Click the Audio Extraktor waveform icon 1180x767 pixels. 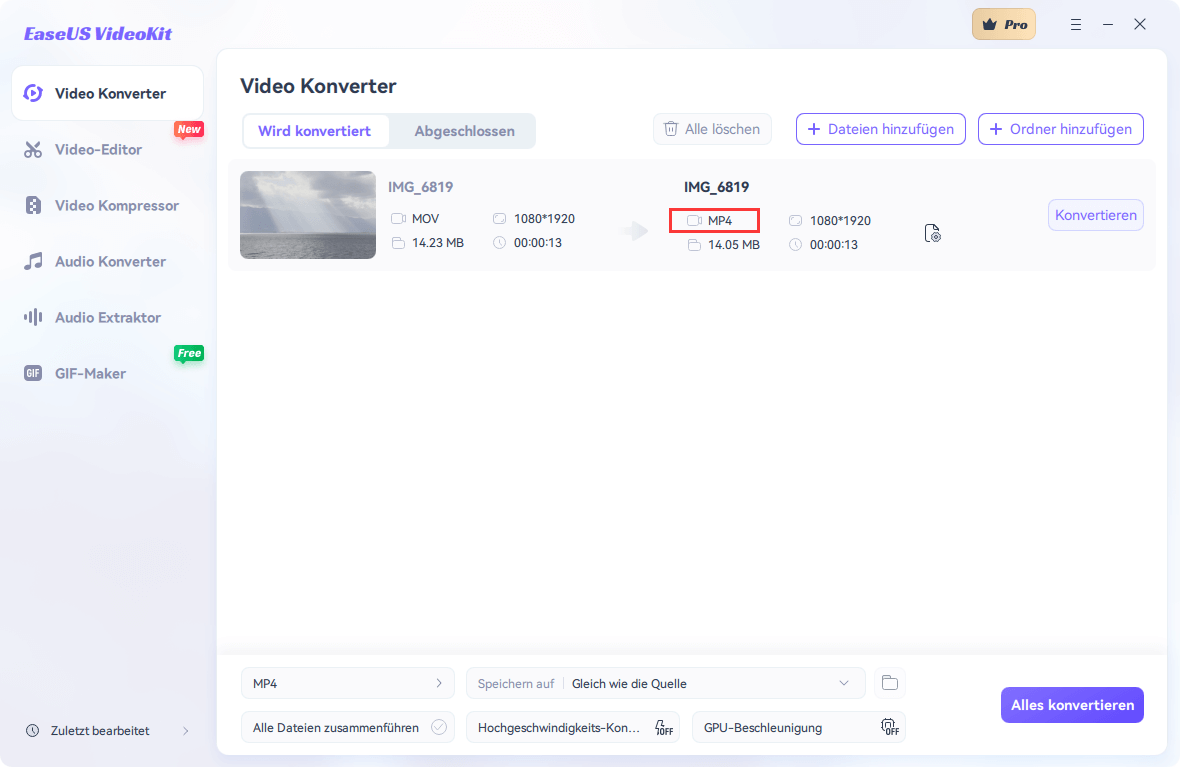pyautogui.click(x=33, y=318)
